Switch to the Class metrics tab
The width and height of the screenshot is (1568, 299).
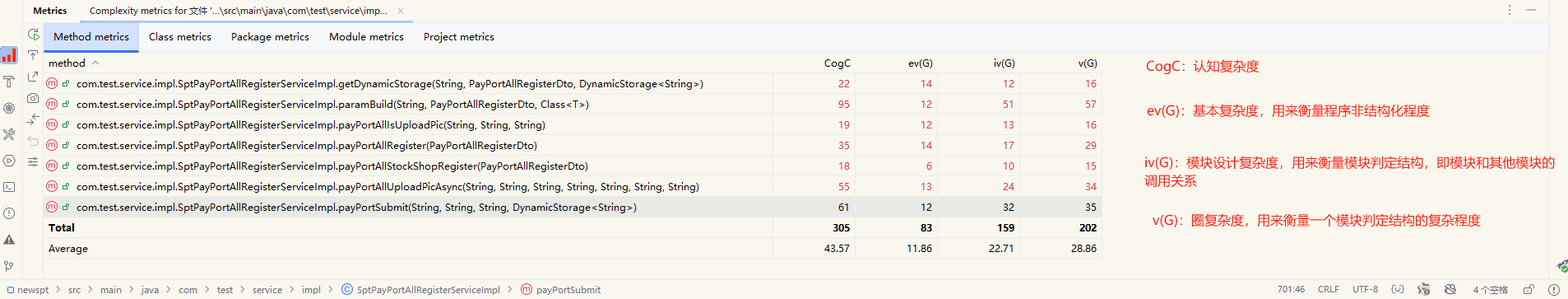180,37
